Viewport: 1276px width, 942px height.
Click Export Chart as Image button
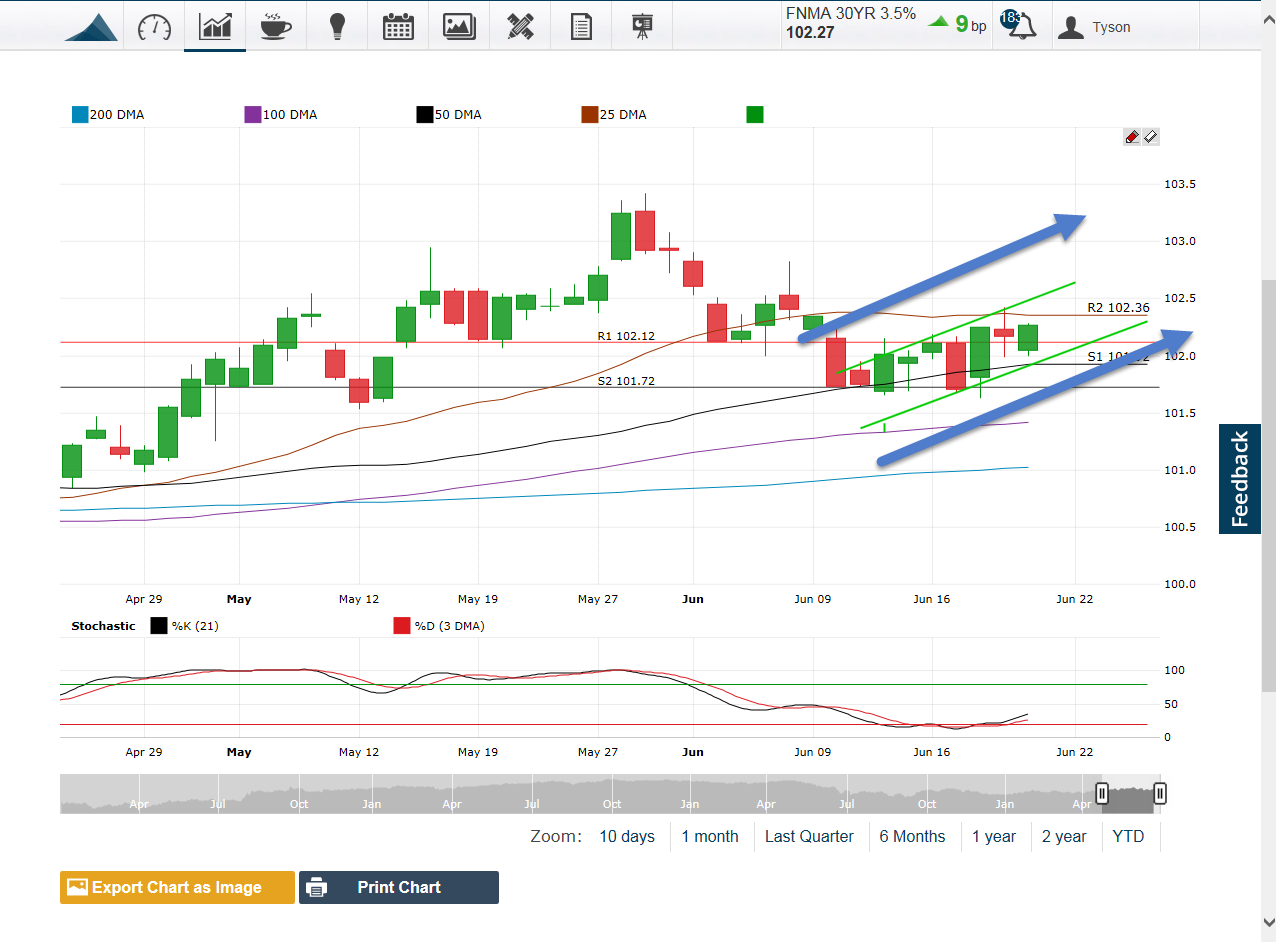(x=177, y=887)
